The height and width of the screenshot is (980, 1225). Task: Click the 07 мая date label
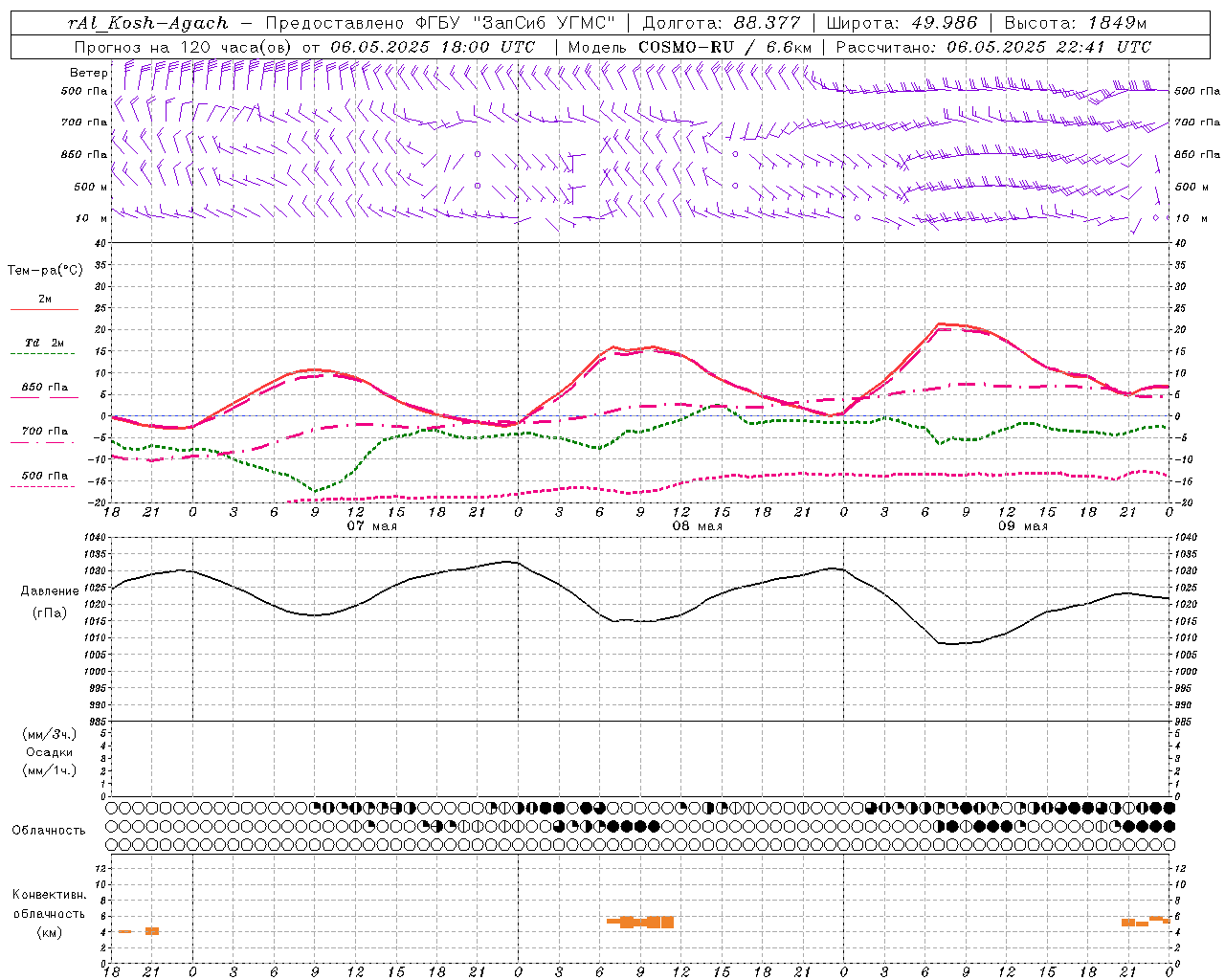click(371, 526)
